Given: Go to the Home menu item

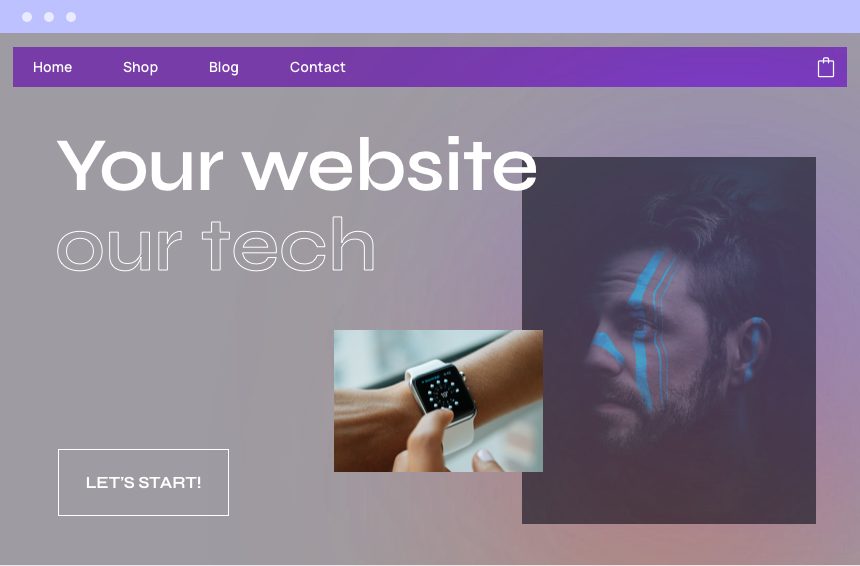Looking at the screenshot, I should 52,67.
